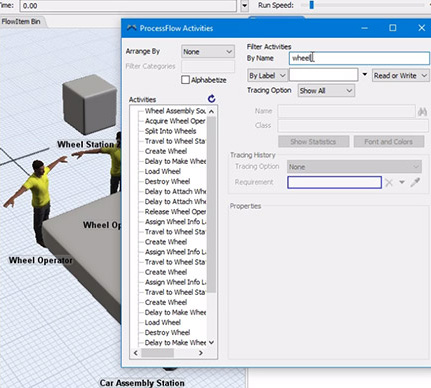Click the Requirement input field
The height and width of the screenshot is (388, 431).
click(x=334, y=182)
